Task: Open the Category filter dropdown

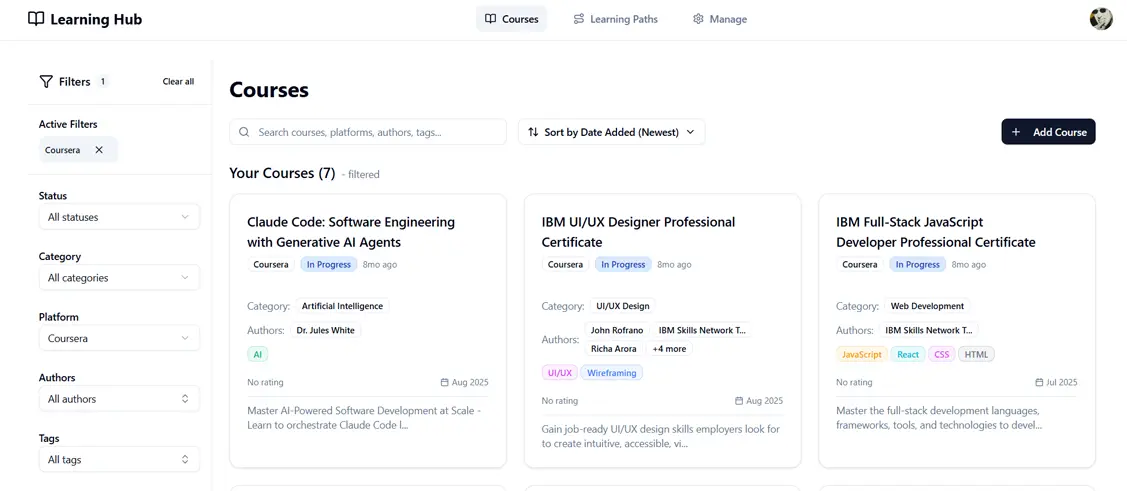Action: [119, 277]
